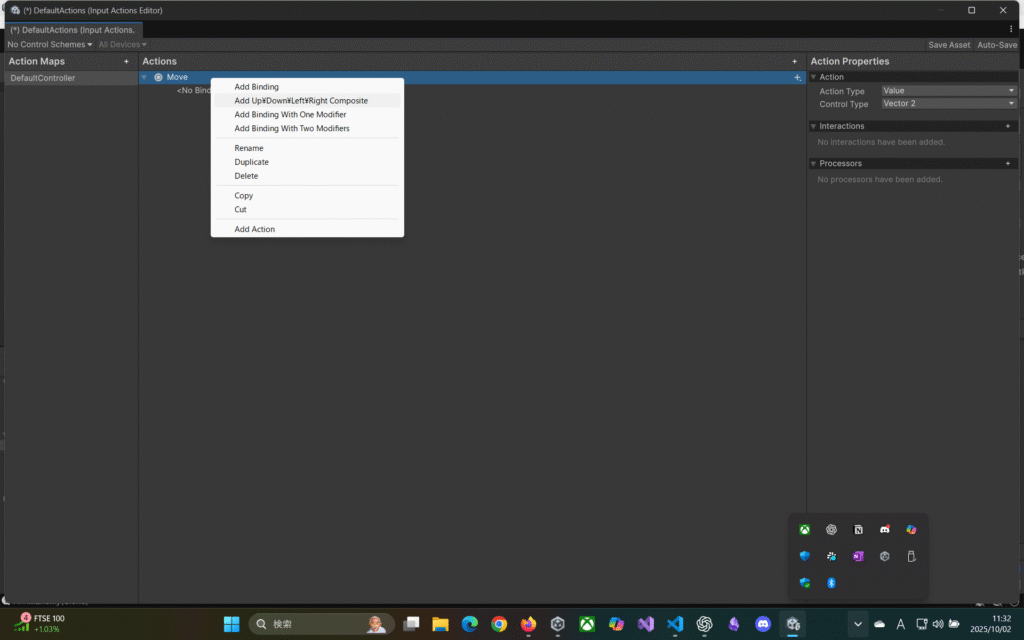Open the kebab menu of the editor window

coord(1011,29)
